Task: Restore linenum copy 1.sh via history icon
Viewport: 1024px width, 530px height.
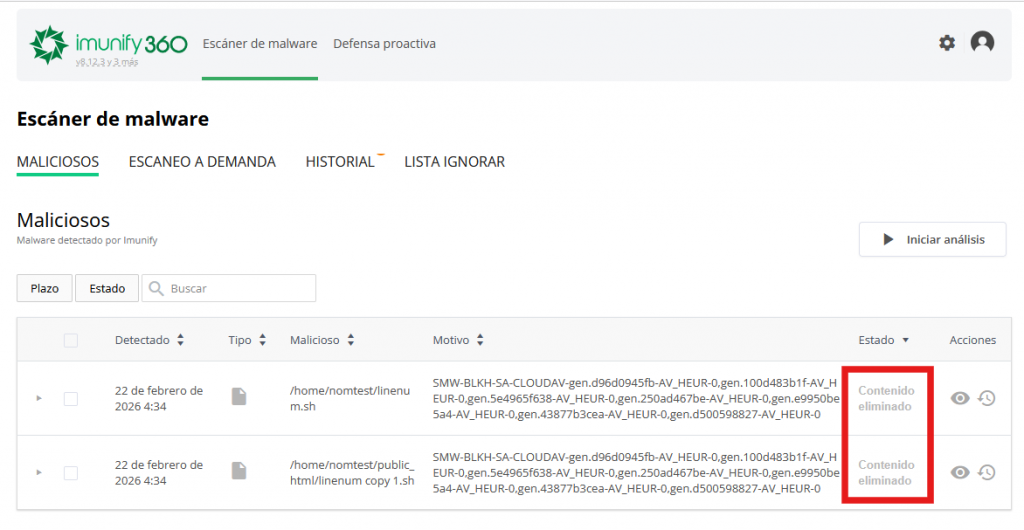Action: coord(986,472)
